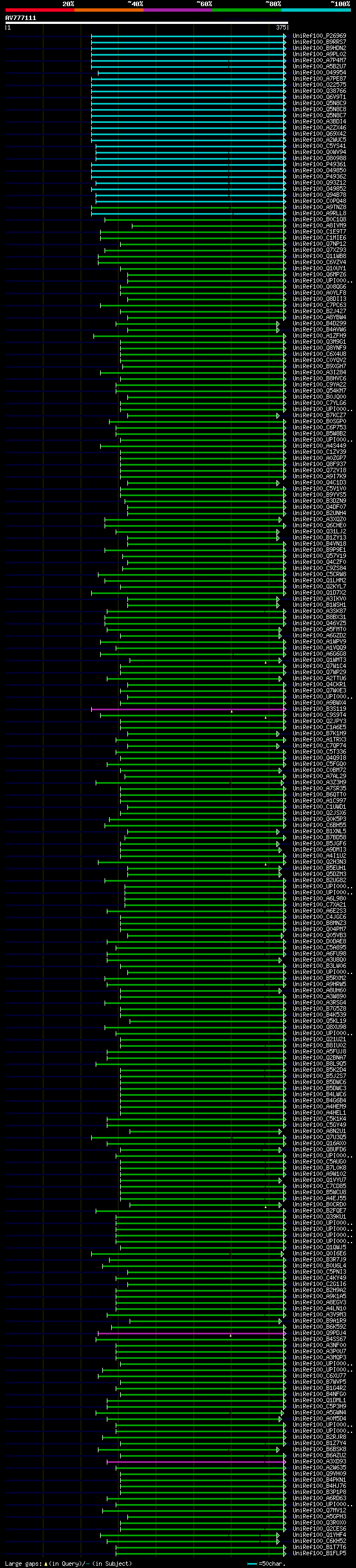The width and height of the screenshot is (356, 1568).
Task: Open UniRef100_C1E9T7 hit
Action: tap(319, 231)
